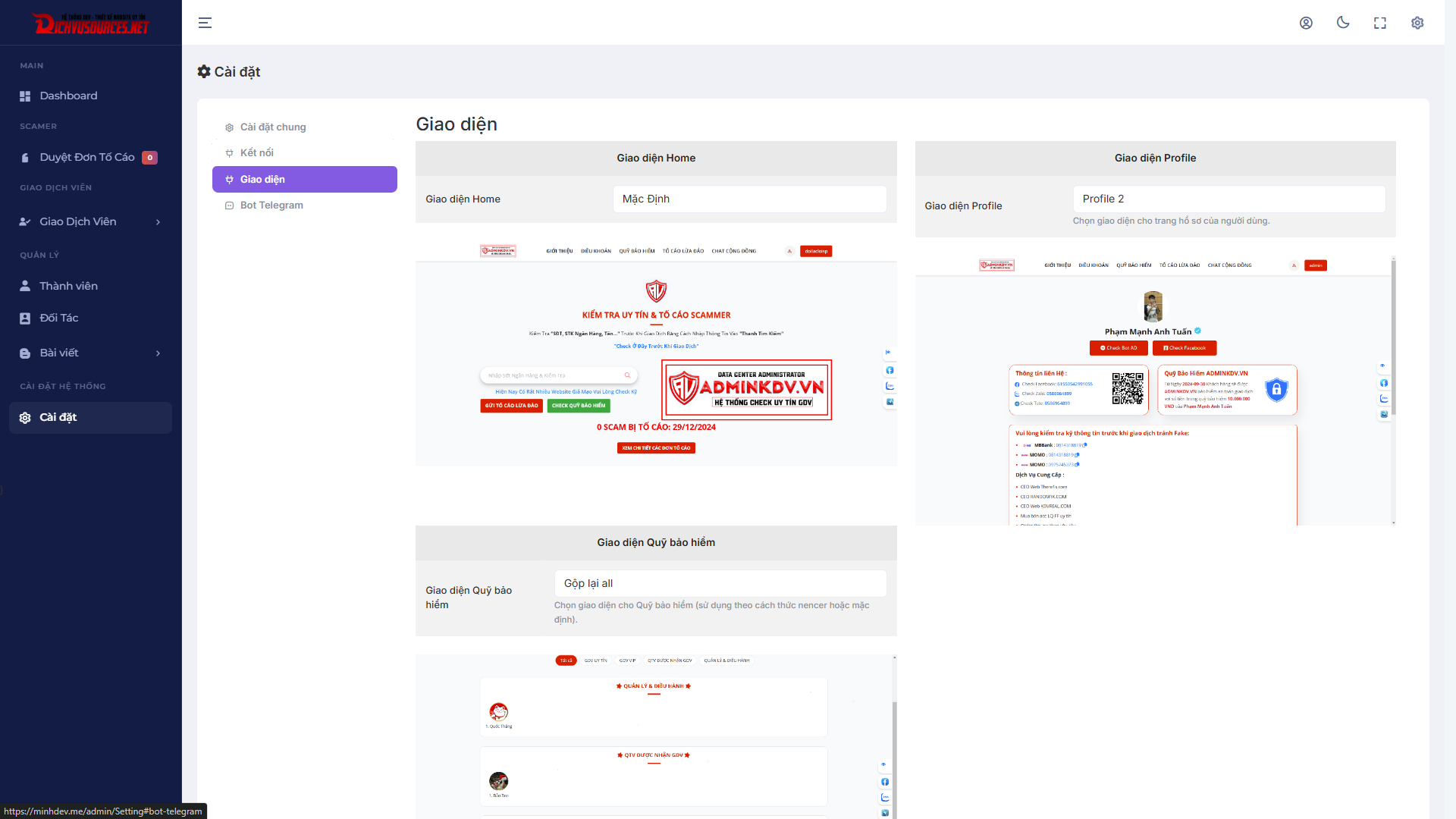
Task: Open Giao diện Home dropdown
Action: [749, 199]
